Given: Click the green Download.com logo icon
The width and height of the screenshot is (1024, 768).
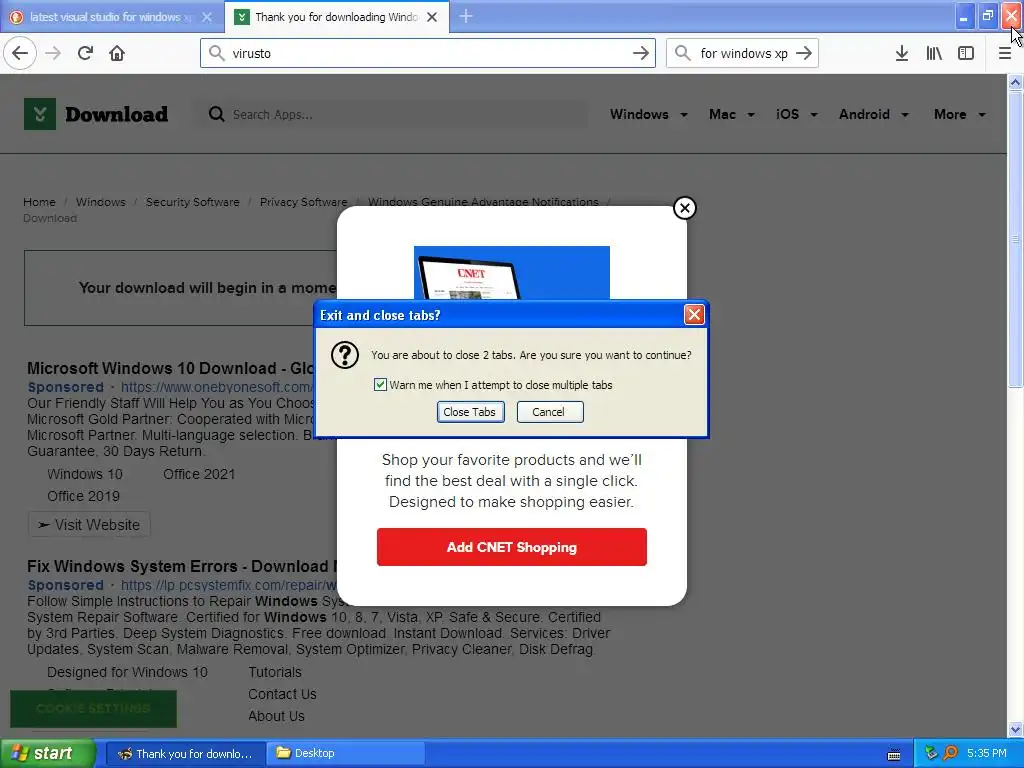Looking at the screenshot, I should 40,114.
